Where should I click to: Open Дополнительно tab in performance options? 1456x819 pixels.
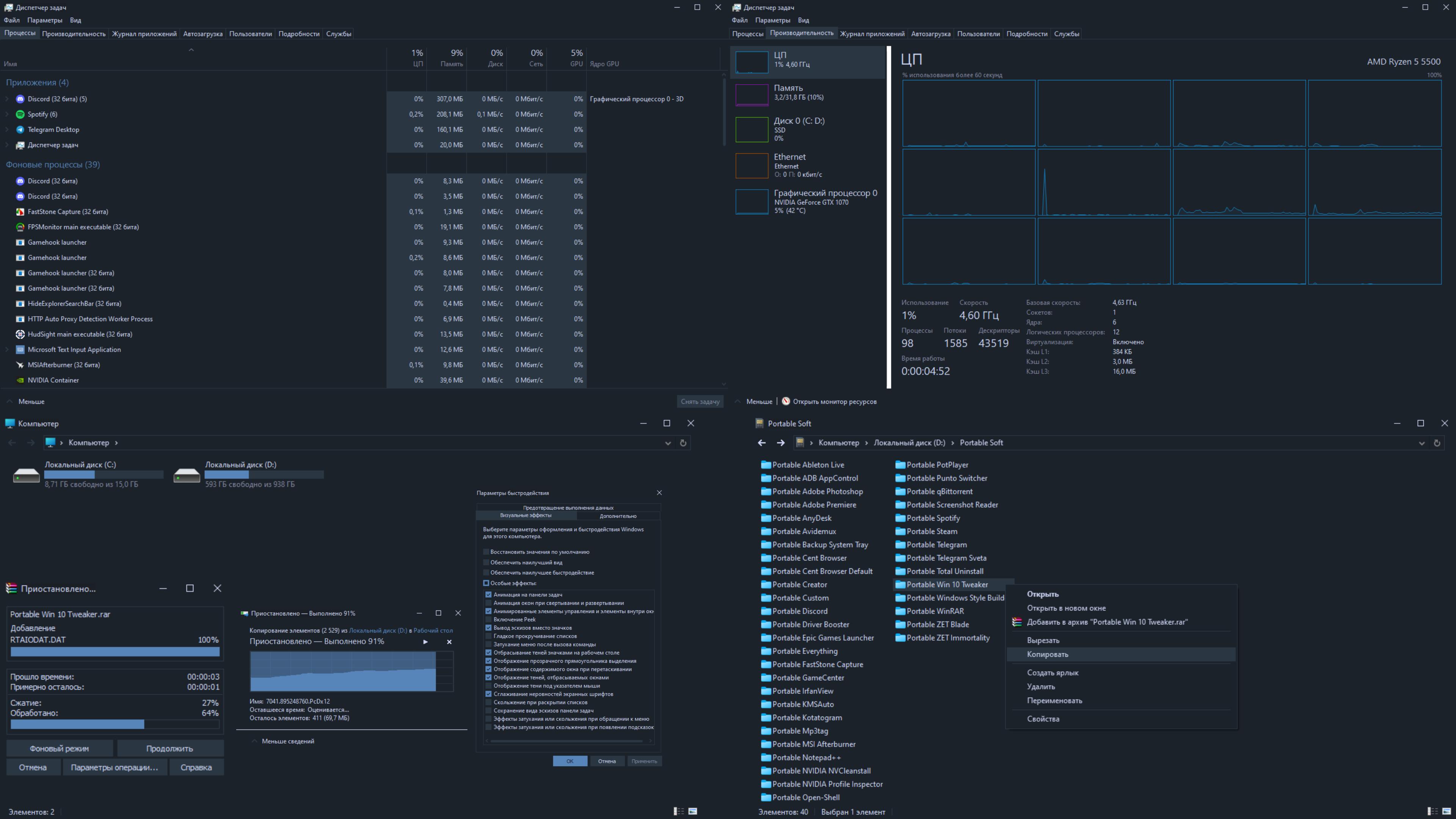[618, 516]
